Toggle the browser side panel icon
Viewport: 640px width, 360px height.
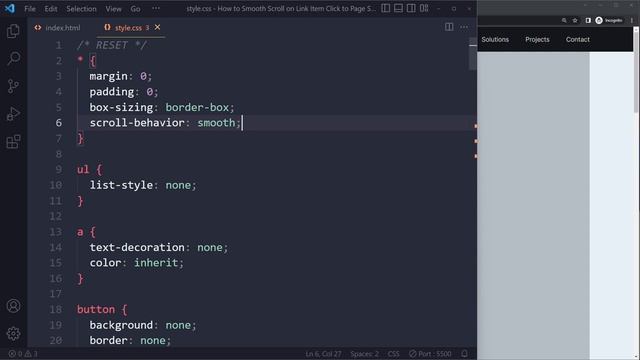588,20
